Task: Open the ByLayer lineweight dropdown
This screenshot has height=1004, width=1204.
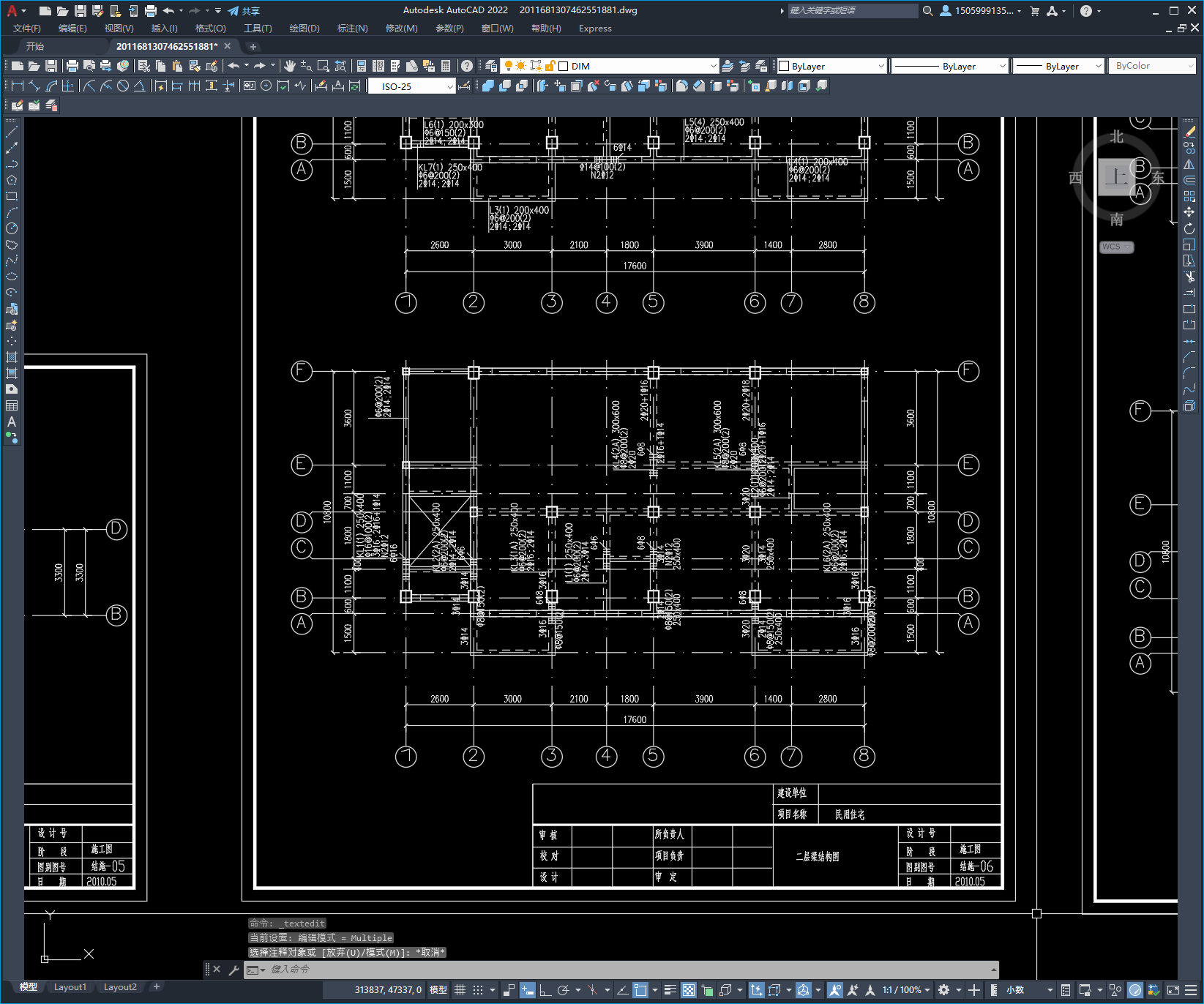Action: [1099, 66]
